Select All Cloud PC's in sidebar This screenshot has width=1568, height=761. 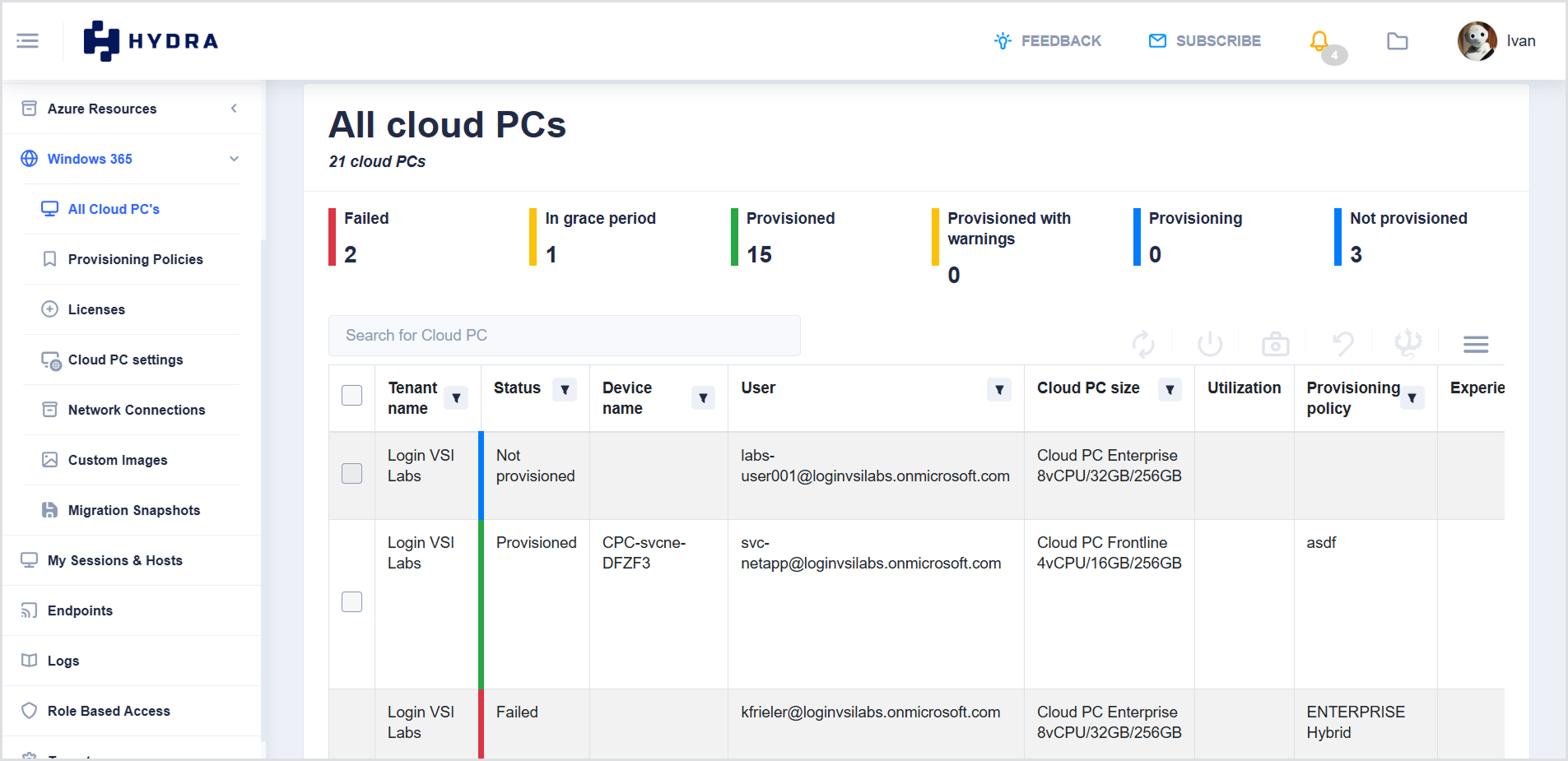click(114, 209)
